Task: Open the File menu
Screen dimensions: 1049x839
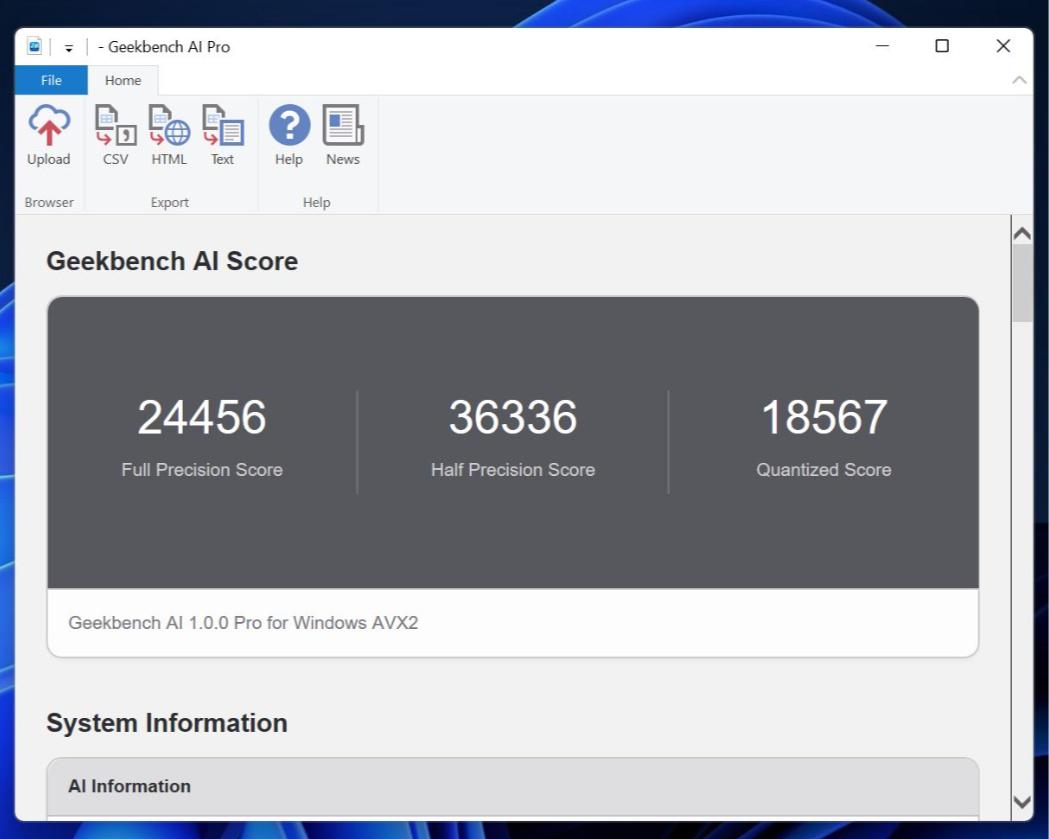Action: (50, 80)
